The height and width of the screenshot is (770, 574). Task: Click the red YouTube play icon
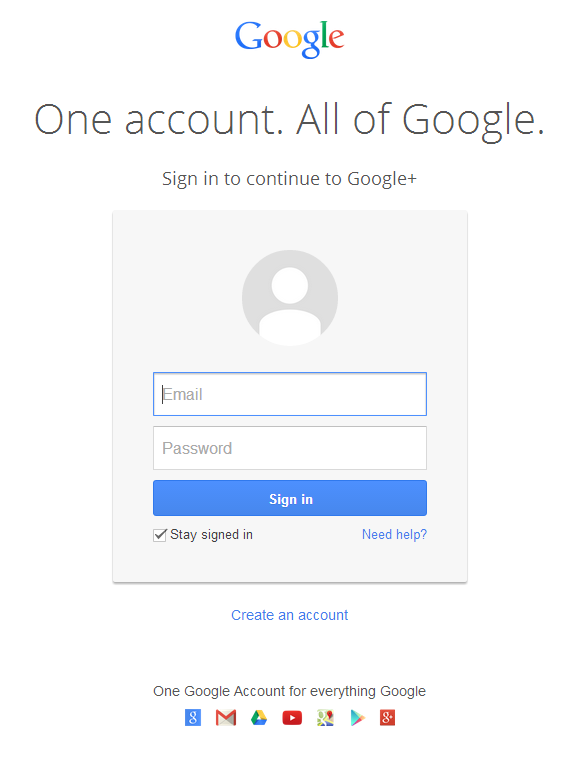[292, 718]
